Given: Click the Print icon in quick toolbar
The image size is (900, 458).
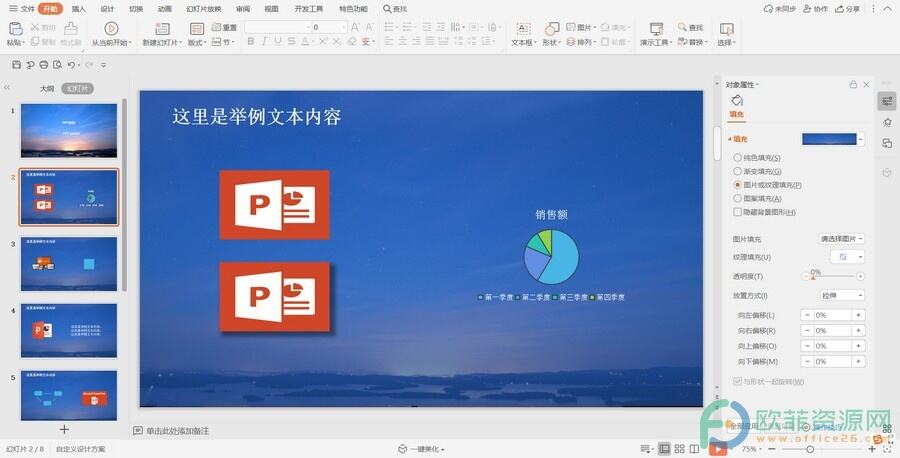Looking at the screenshot, I should coord(44,65).
